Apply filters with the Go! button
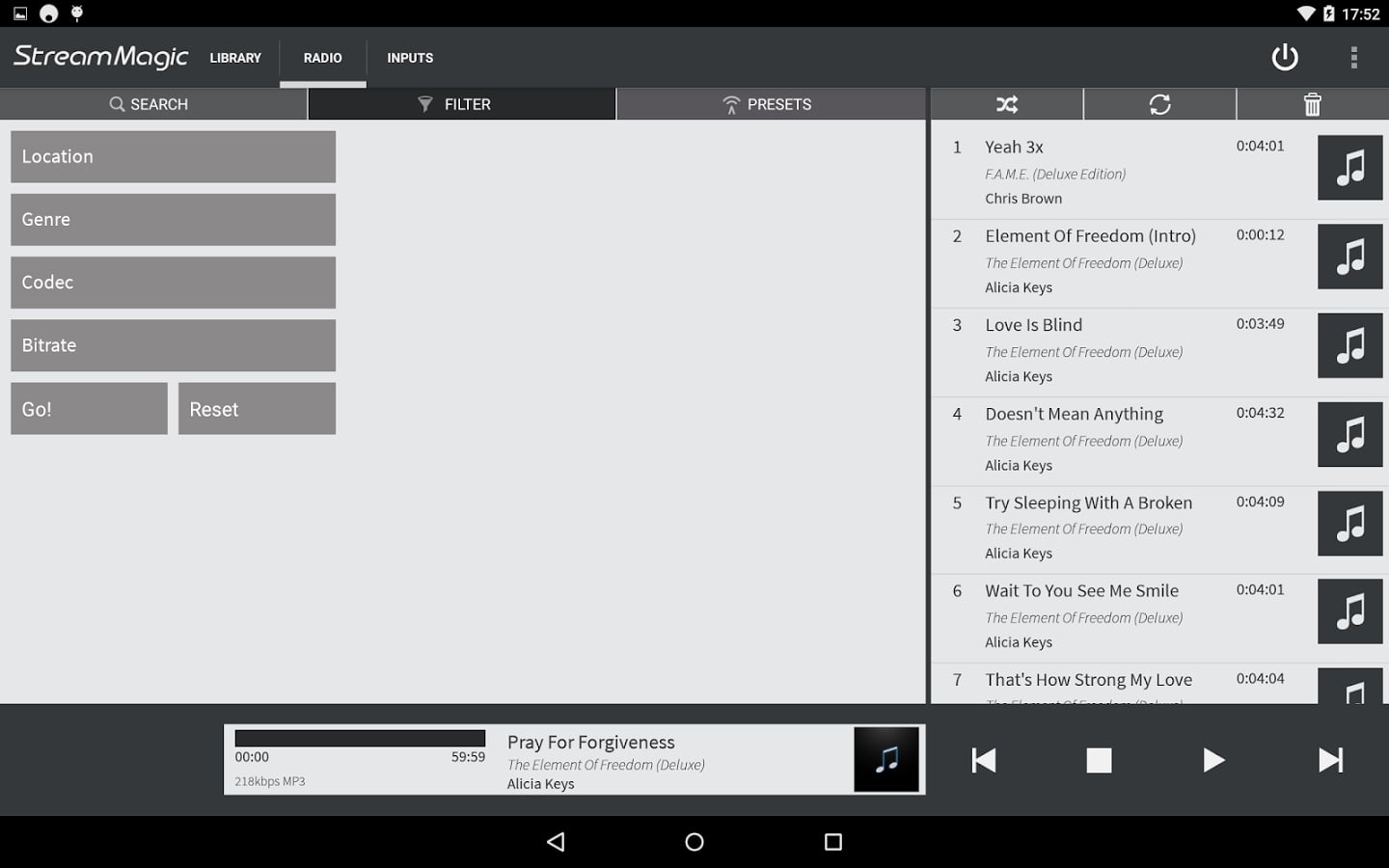 click(89, 408)
